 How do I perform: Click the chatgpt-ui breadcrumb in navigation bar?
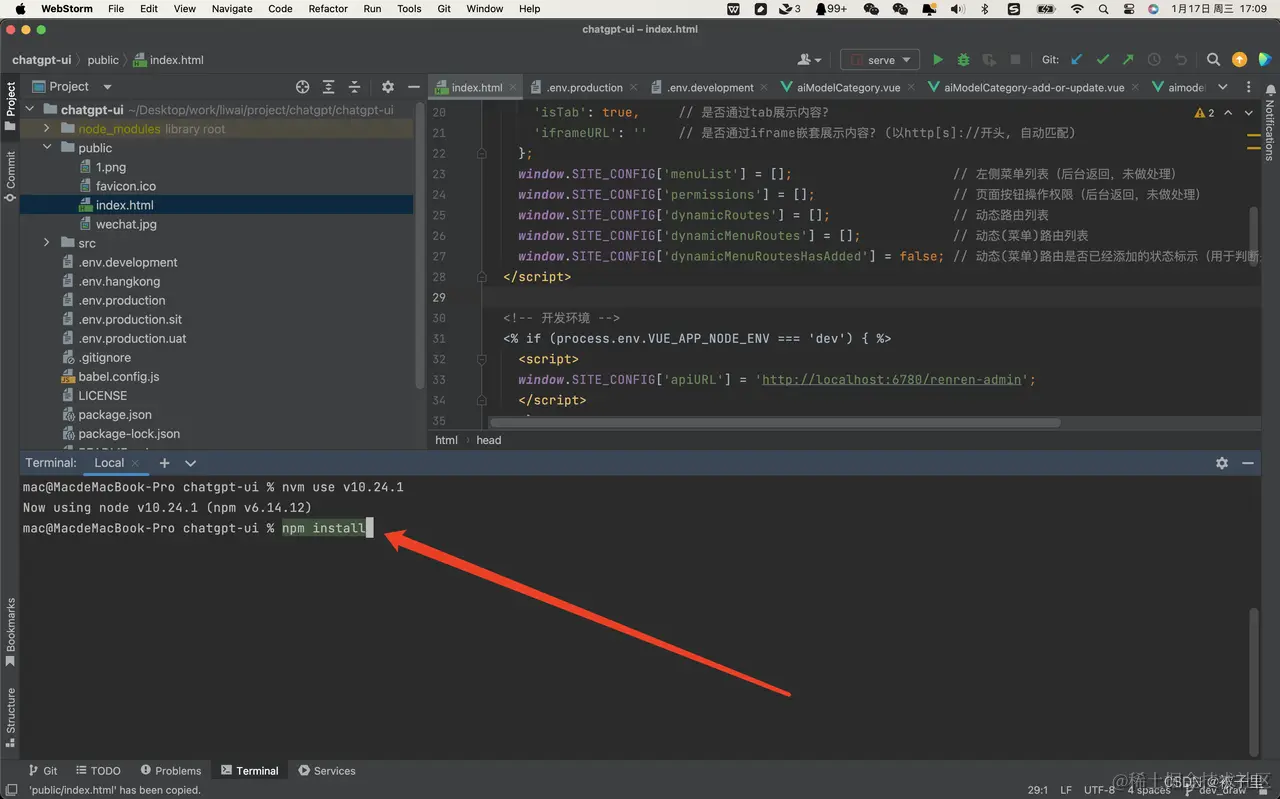41,60
